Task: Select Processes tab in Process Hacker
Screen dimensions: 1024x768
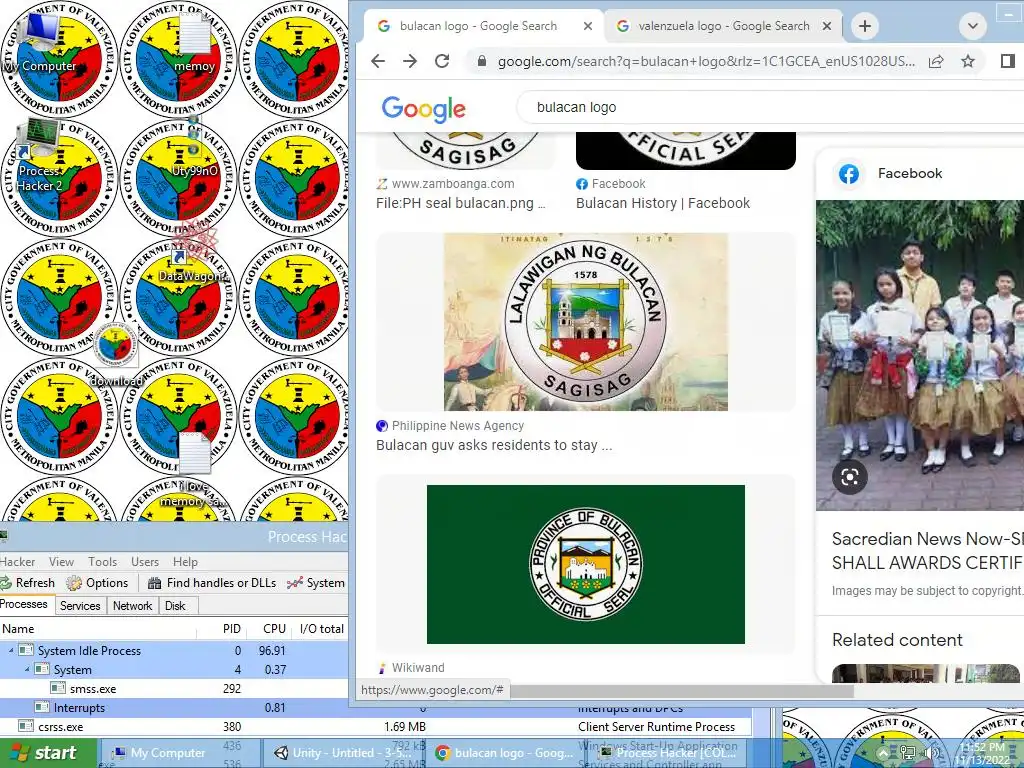Action: [x=24, y=604]
